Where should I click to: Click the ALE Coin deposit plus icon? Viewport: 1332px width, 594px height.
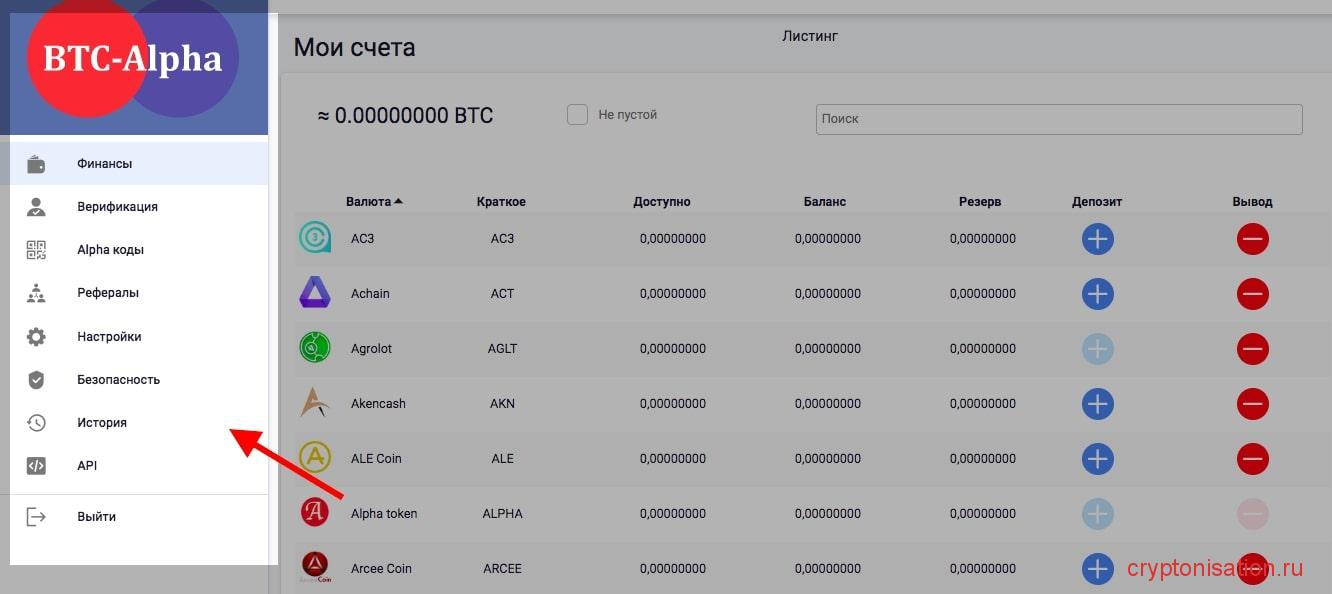1097,459
